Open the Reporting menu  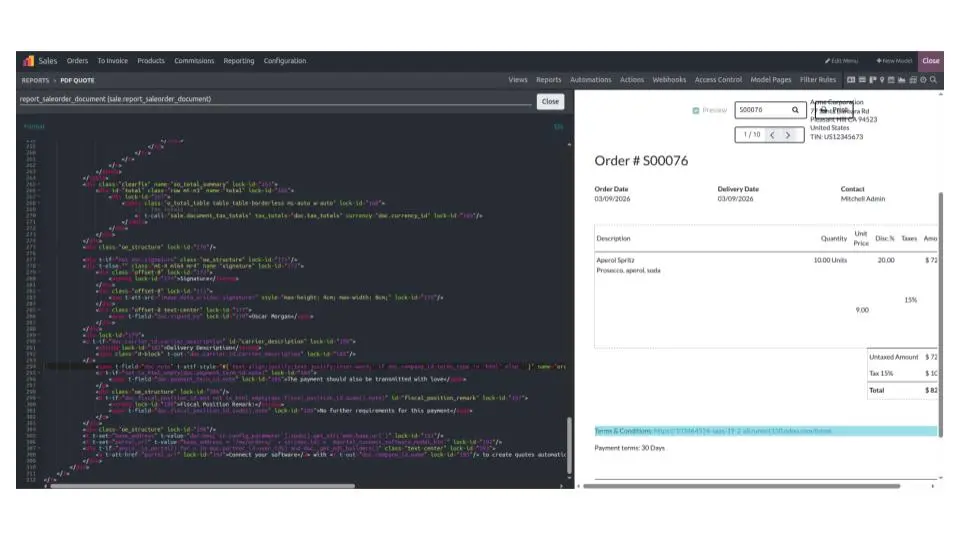pos(238,61)
